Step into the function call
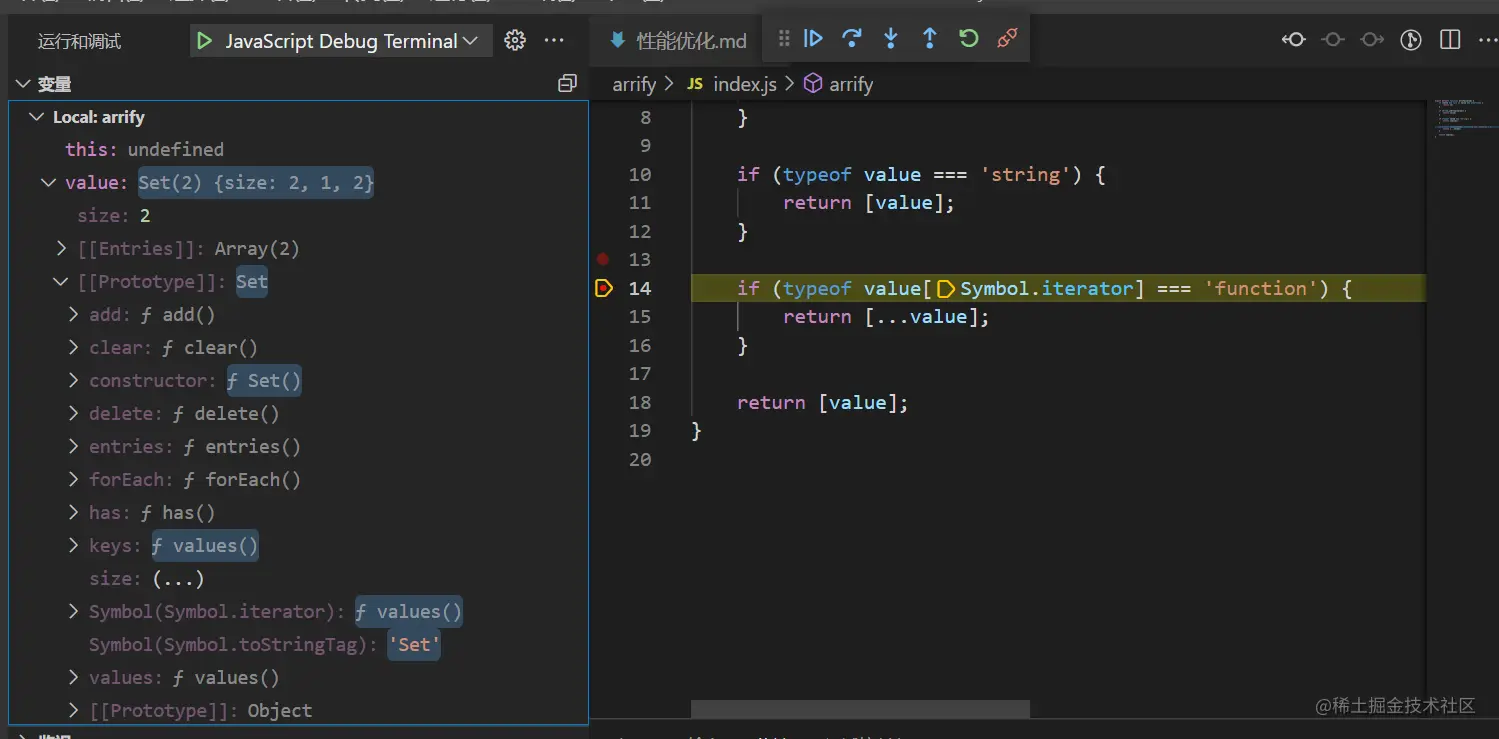The height and width of the screenshot is (739, 1499). point(891,38)
